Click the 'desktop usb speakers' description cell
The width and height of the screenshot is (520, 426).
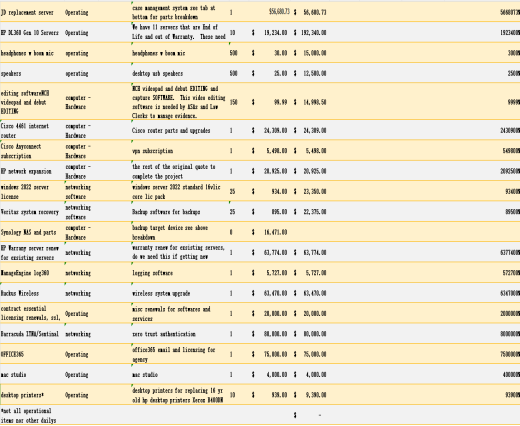point(180,73)
